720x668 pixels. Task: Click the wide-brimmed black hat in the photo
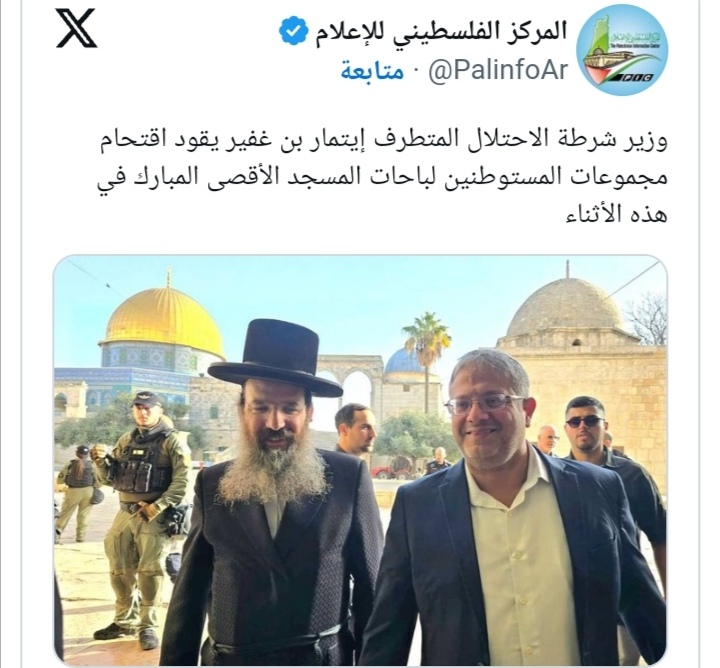coord(276,358)
